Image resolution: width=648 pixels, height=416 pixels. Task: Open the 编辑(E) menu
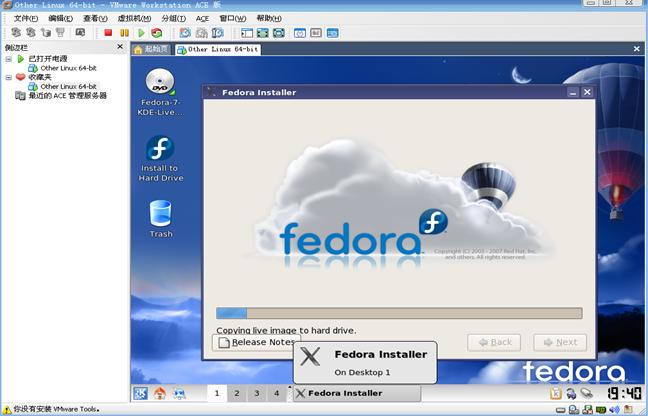click(x=60, y=19)
